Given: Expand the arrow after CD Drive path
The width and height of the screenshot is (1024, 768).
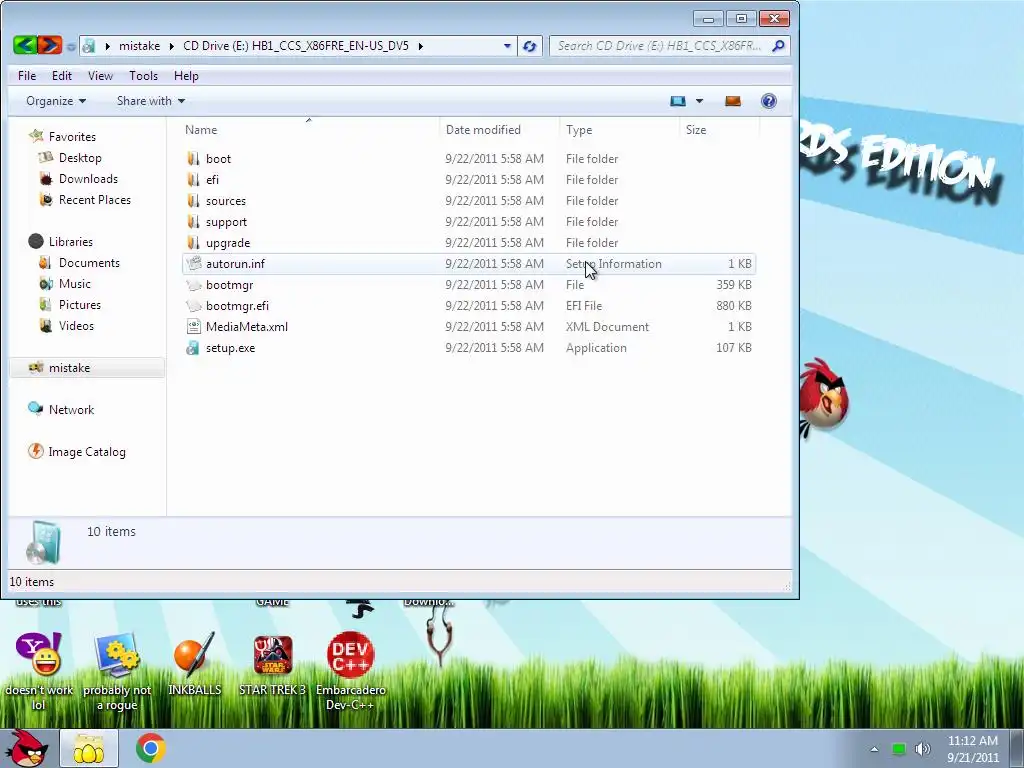Looking at the screenshot, I should point(421,46).
